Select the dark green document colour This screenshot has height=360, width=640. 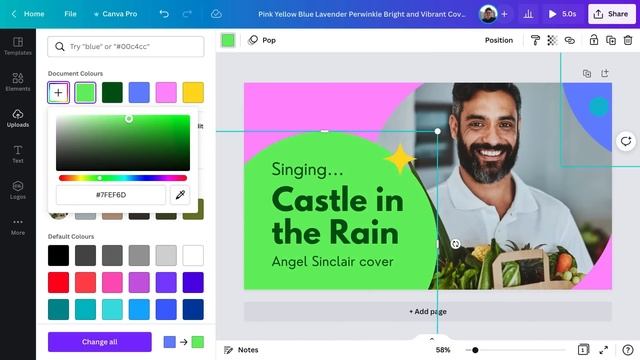(x=112, y=93)
